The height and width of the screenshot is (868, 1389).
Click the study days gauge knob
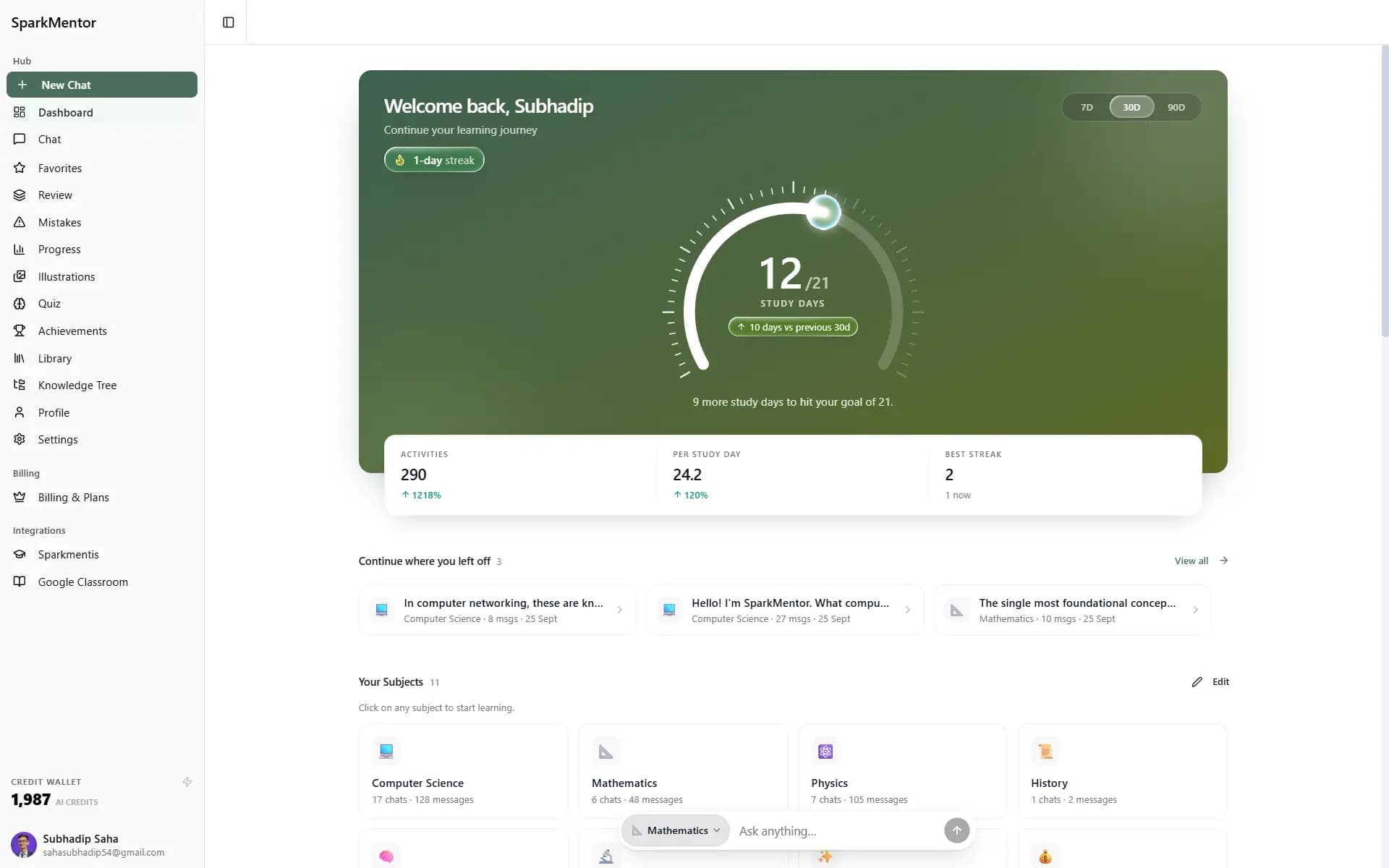(x=823, y=212)
